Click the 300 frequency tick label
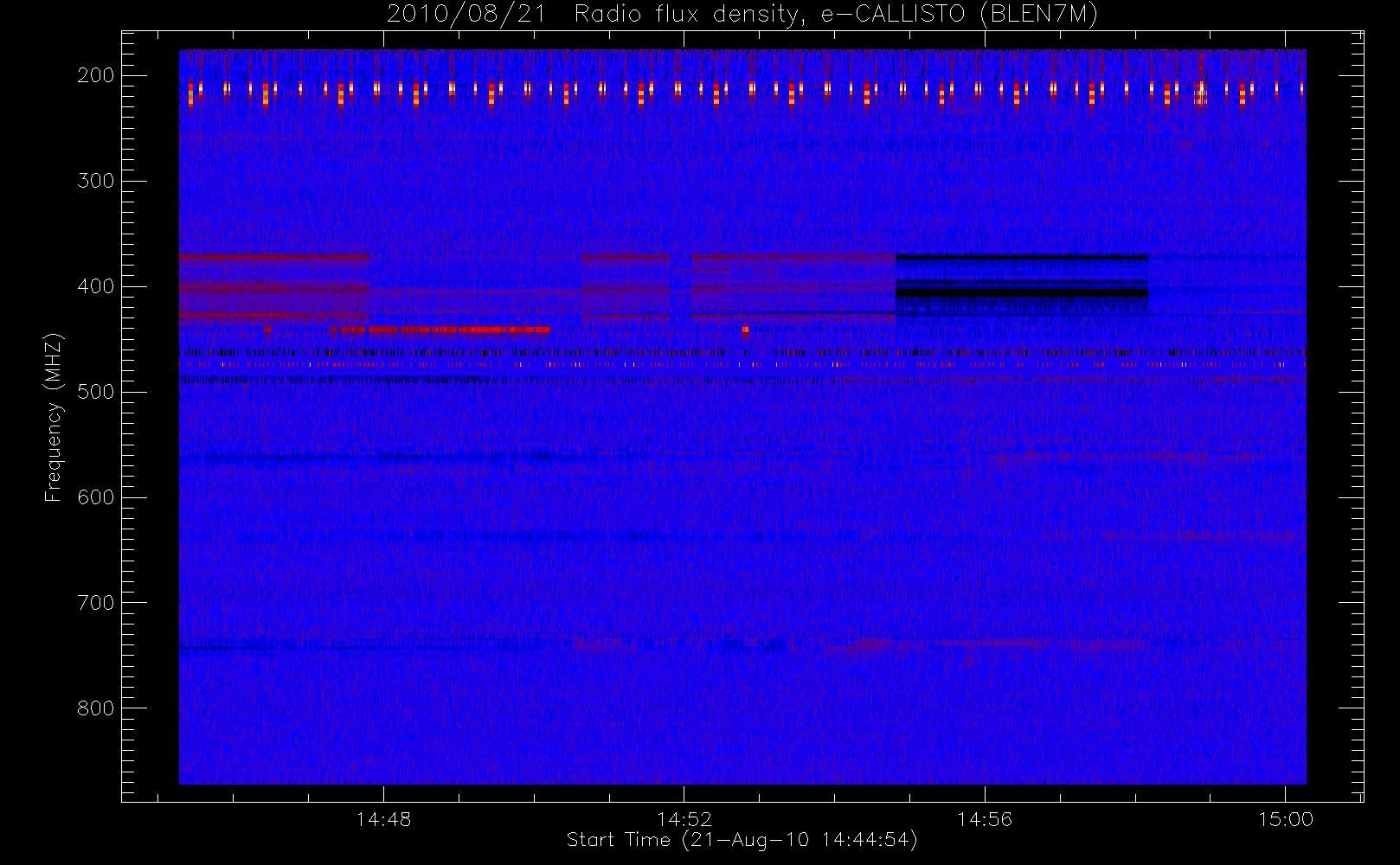Image resolution: width=1400 pixels, height=865 pixels. click(x=96, y=181)
